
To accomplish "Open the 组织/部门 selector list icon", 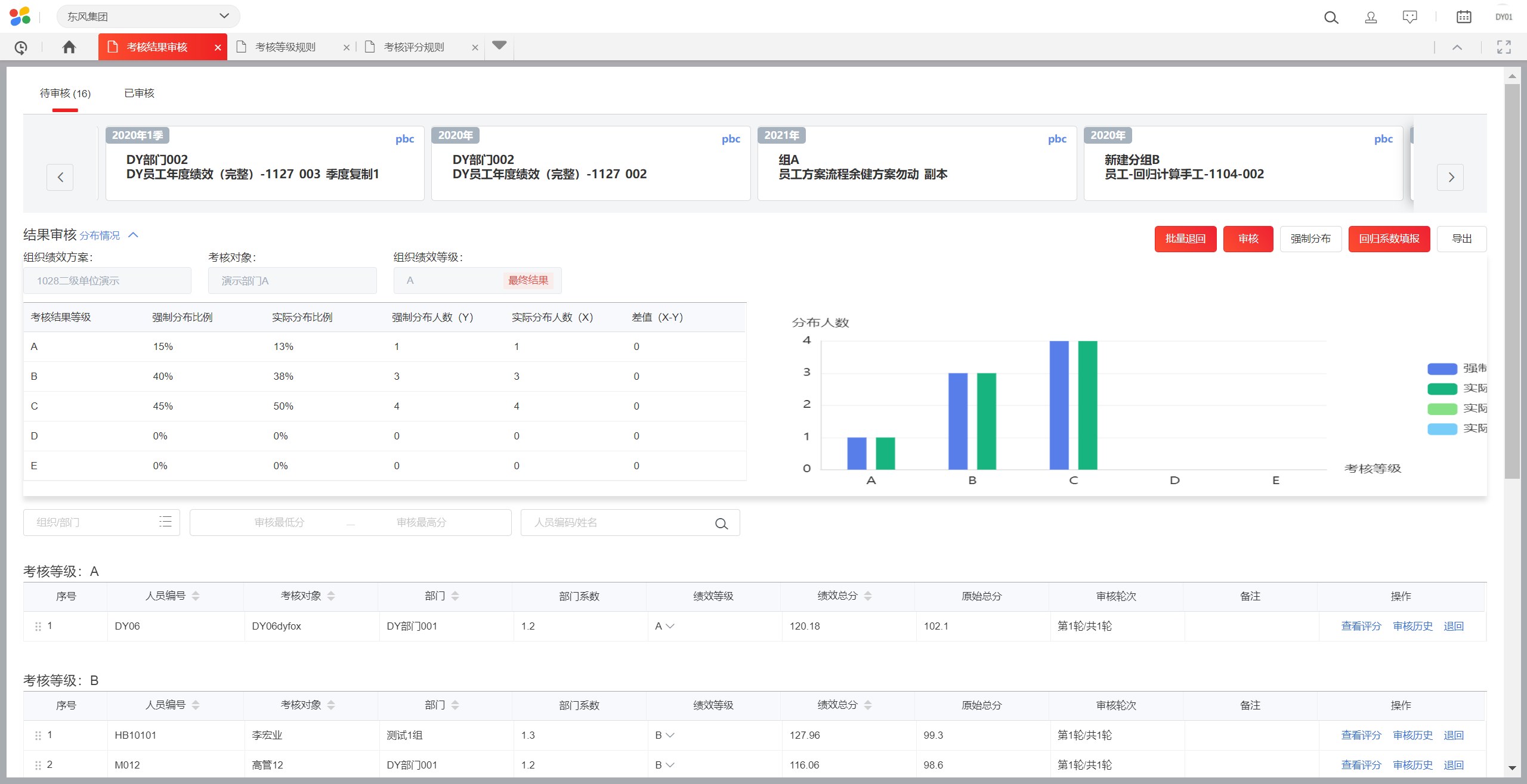I will click(x=165, y=522).
